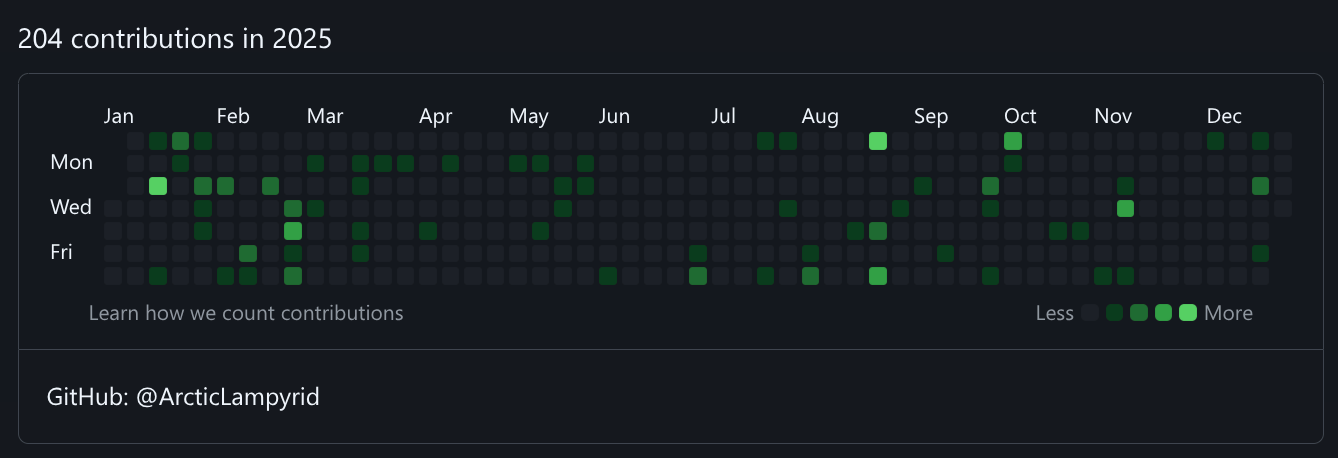Click the brightest top-row cell between Aug and Sep
The height and width of the screenshot is (458, 1338).
coord(878,141)
